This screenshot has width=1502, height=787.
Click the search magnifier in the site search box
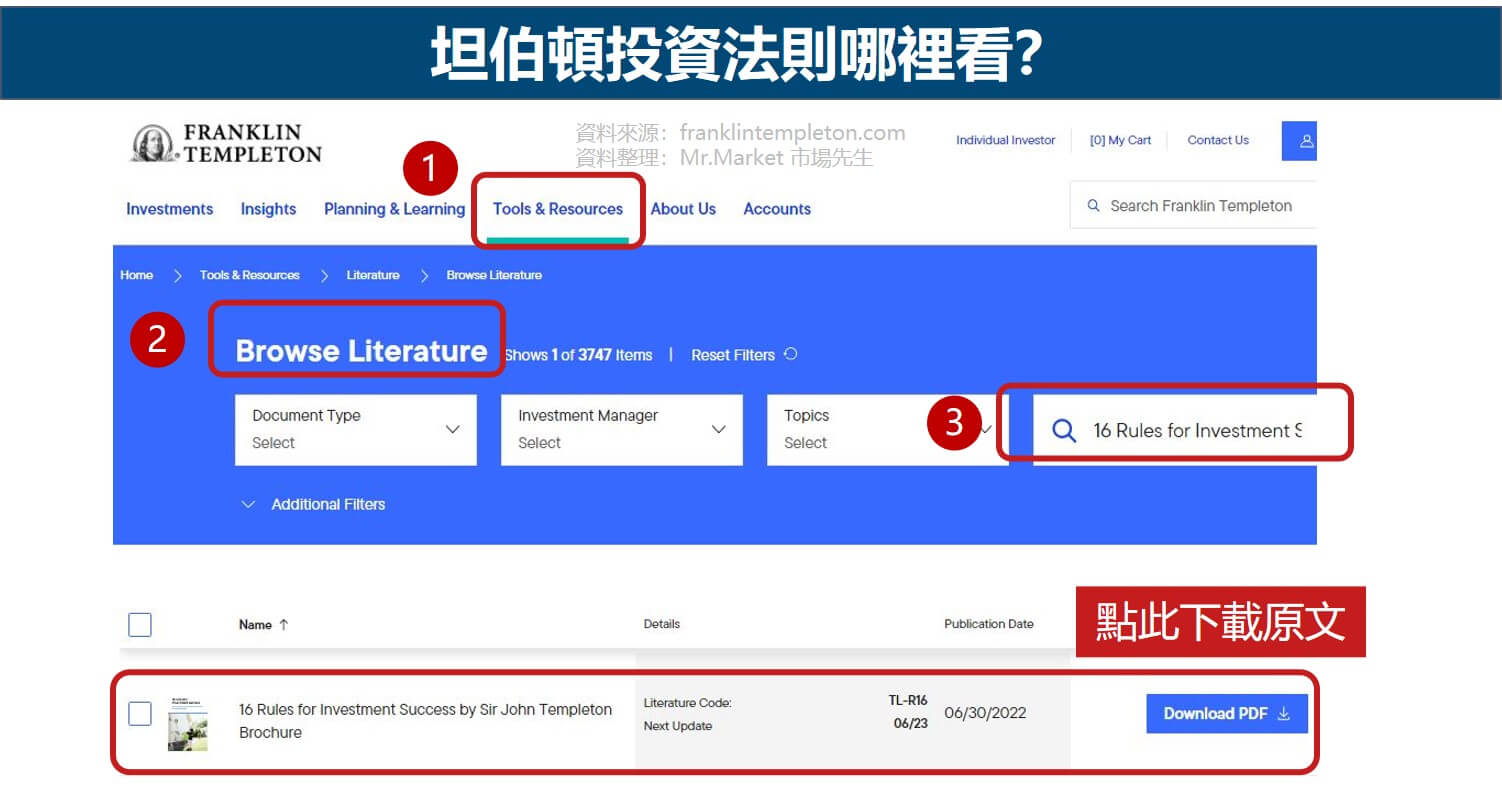(1093, 206)
